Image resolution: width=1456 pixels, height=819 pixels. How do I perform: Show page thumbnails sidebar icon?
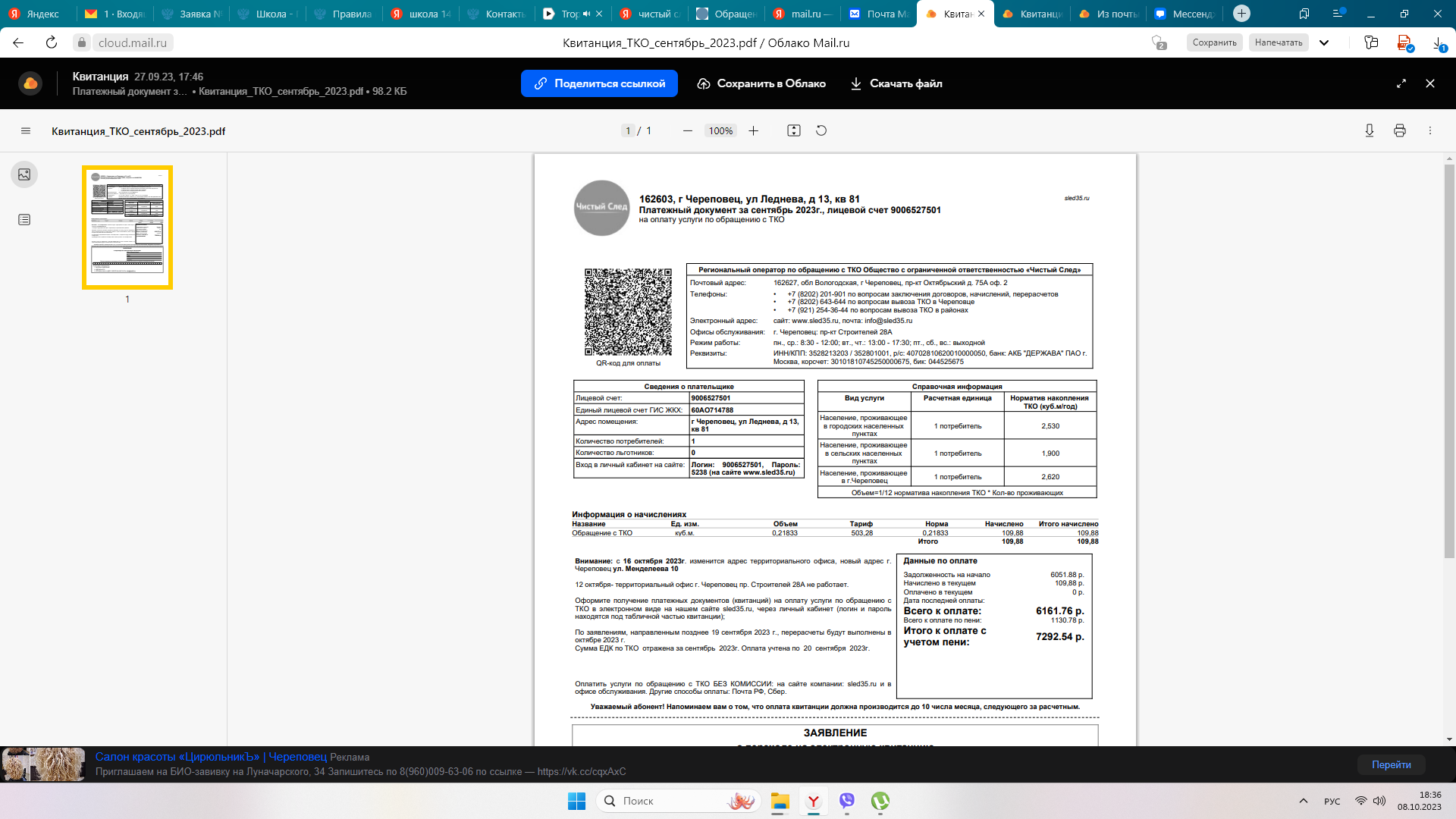(x=24, y=174)
